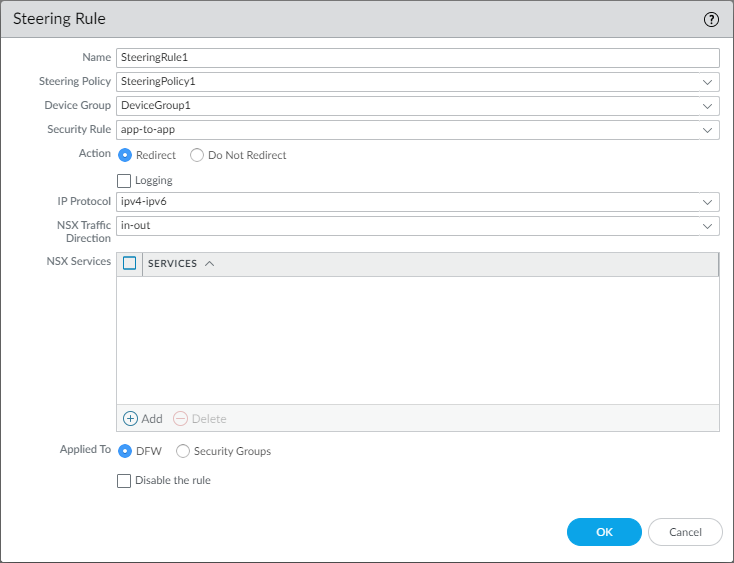Click the Cancel button

point(685,532)
